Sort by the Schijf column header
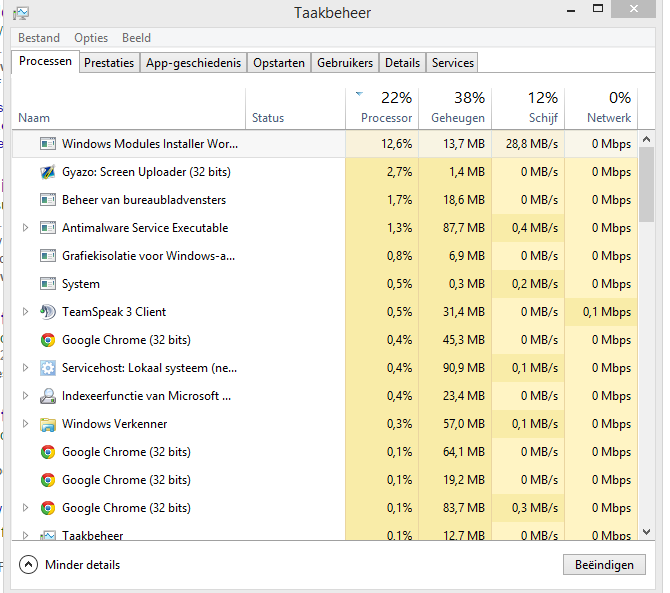Image resolution: width=670 pixels, height=593 pixels. (528, 109)
